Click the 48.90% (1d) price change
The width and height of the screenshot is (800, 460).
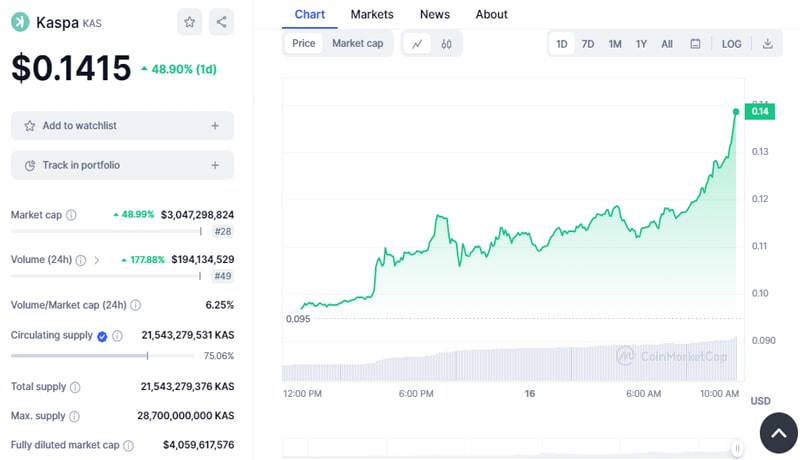(179, 69)
